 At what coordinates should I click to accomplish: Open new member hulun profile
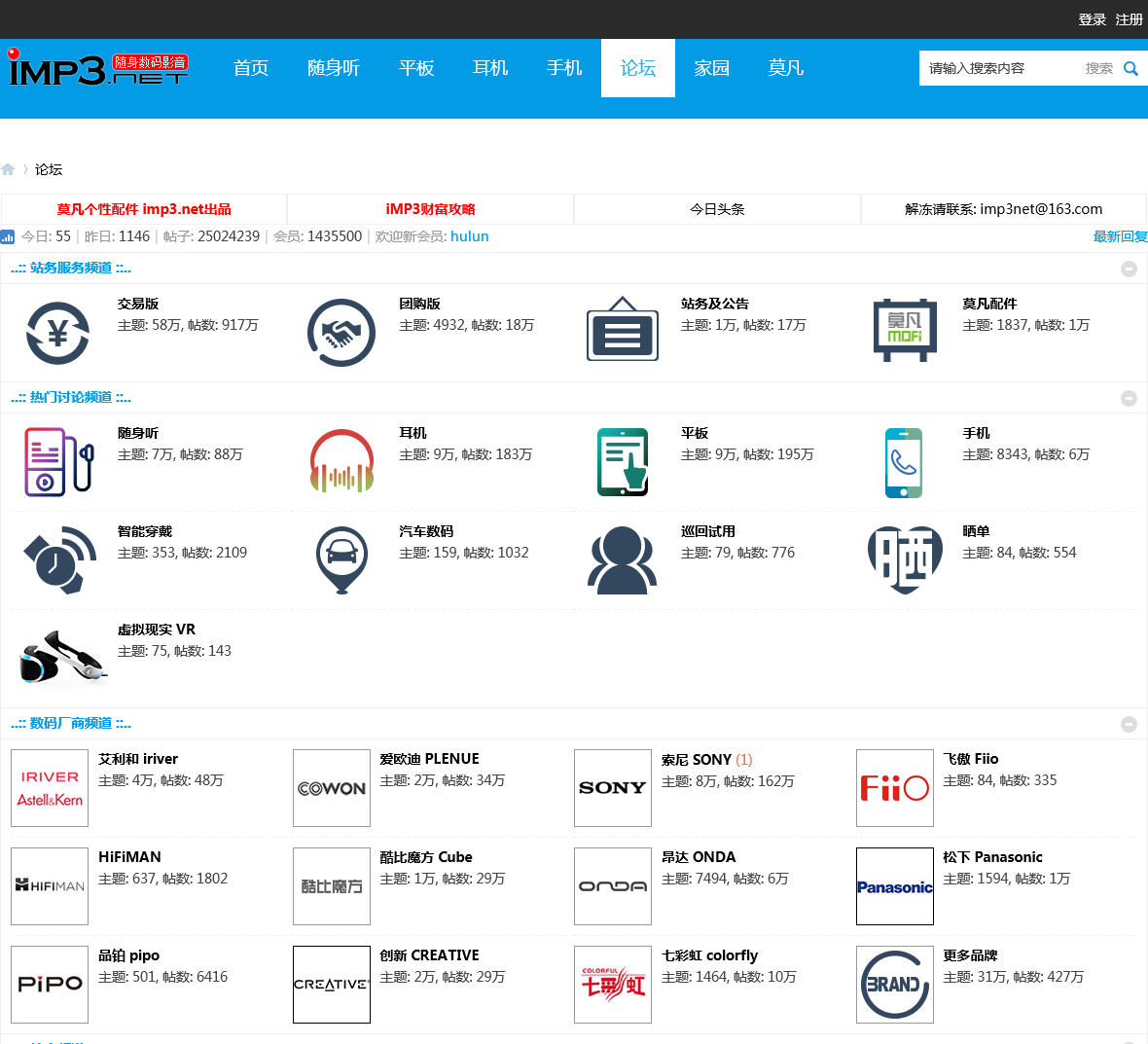(x=469, y=236)
